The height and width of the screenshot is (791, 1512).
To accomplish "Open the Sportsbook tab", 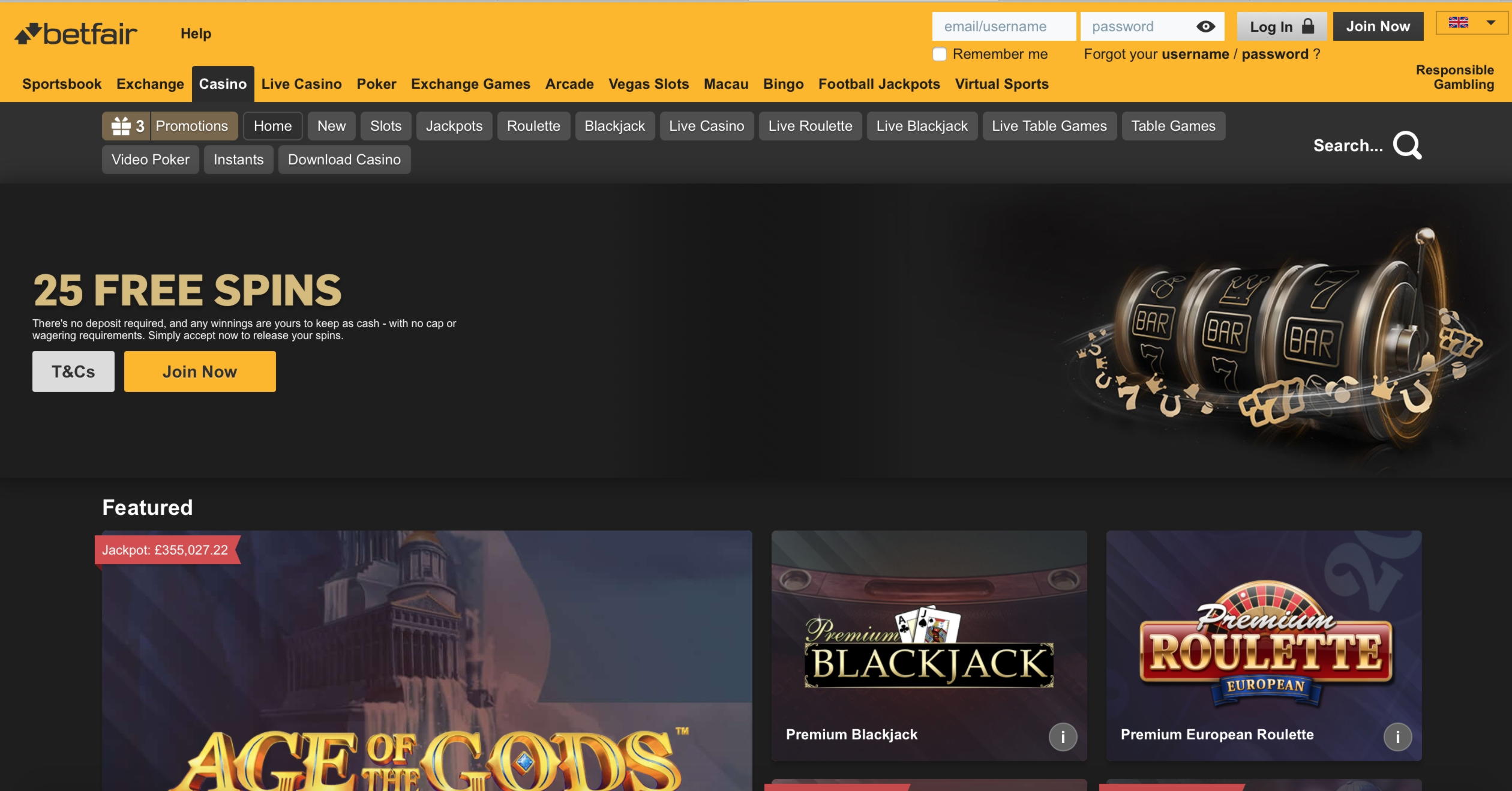I will [62, 84].
